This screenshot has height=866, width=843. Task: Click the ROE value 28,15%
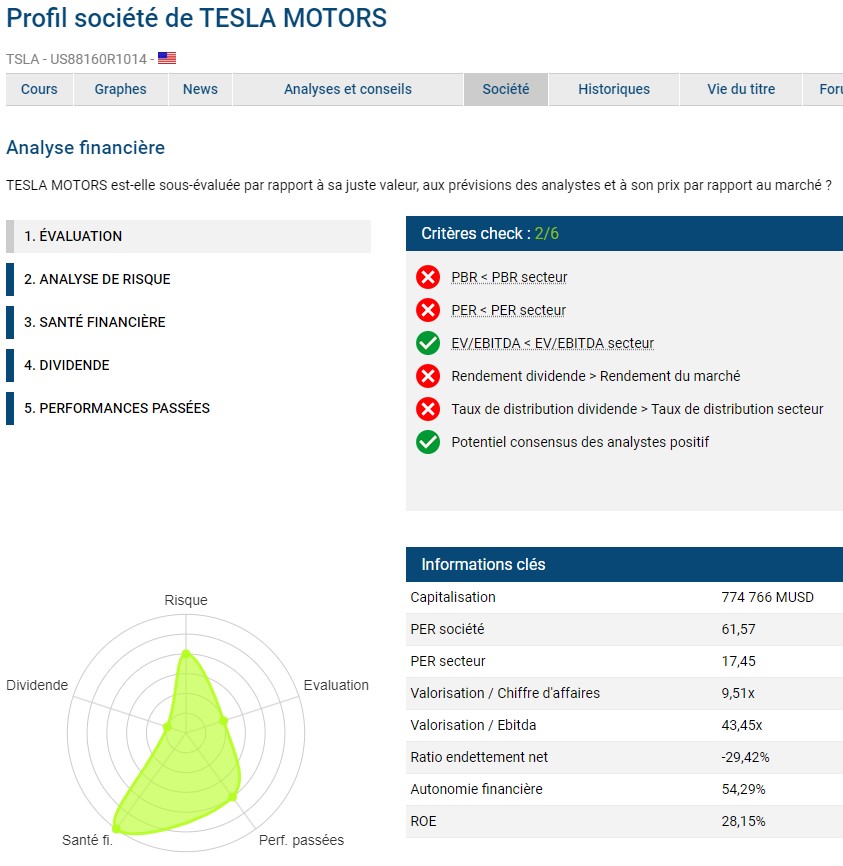[744, 822]
